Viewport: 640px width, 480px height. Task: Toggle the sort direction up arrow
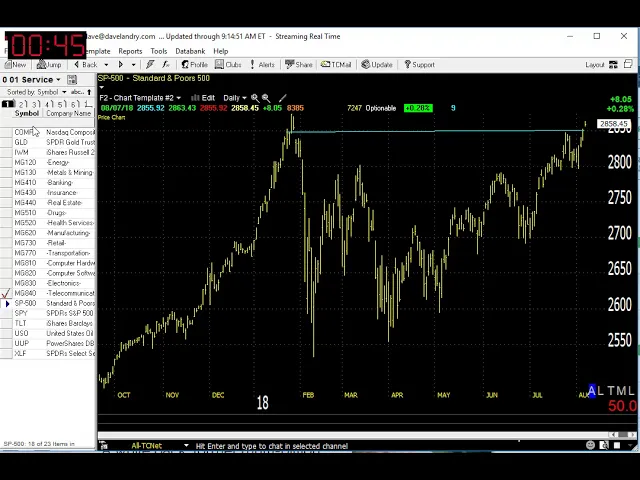click(89, 92)
